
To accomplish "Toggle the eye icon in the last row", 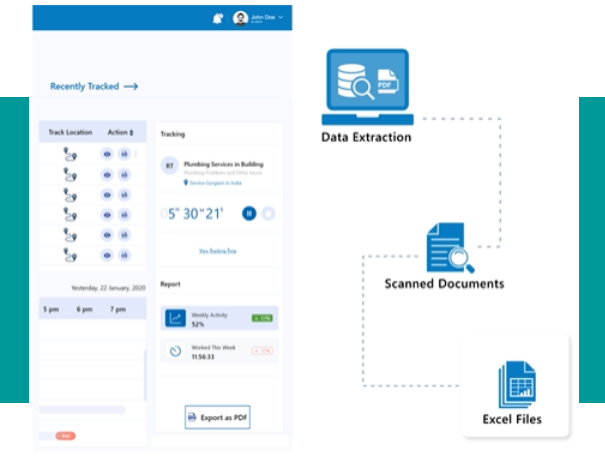I will (x=107, y=254).
